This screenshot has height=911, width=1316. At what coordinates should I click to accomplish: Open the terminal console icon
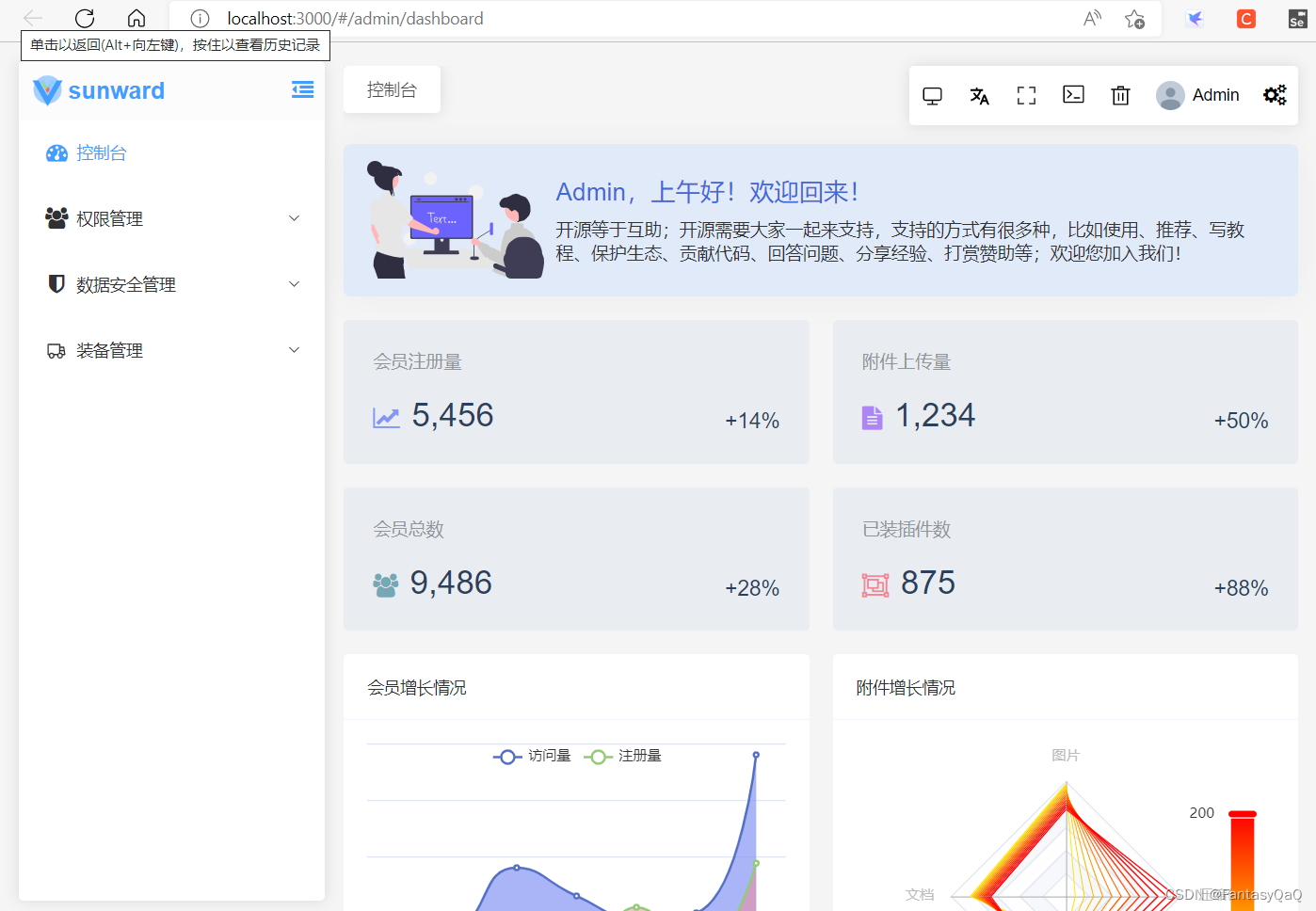pyautogui.click(x=1073, y=94)
